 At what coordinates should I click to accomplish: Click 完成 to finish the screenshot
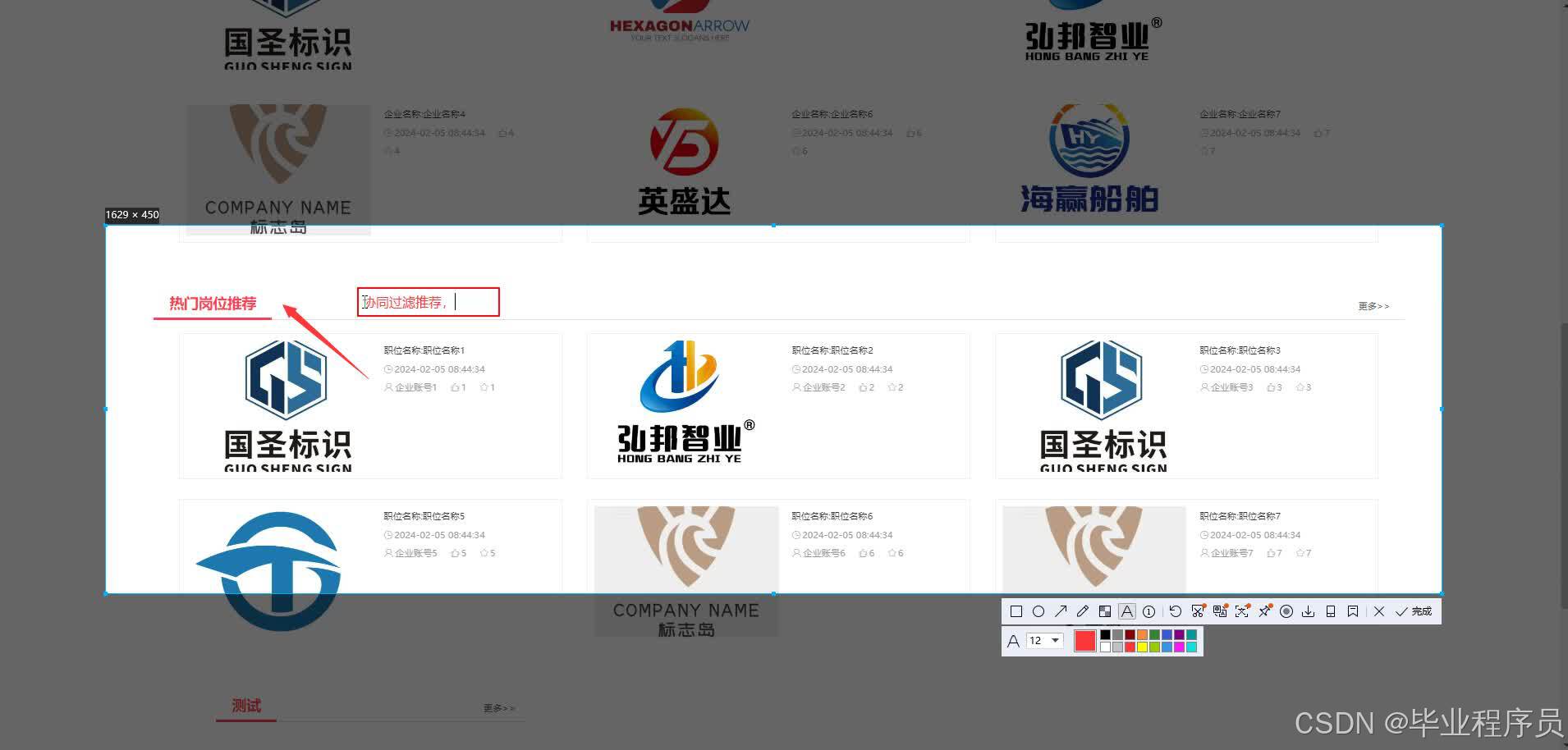pyautogui.click(x=1414, y=611)
